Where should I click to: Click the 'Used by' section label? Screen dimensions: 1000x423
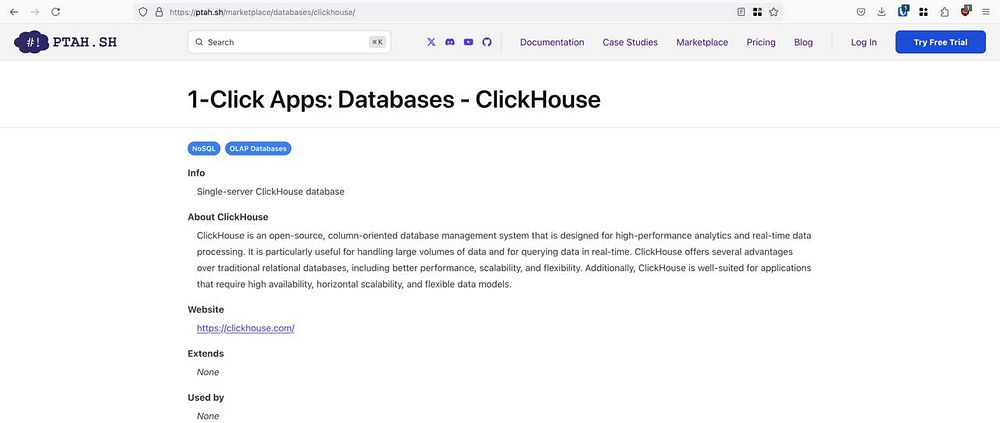tap(205, 397)
